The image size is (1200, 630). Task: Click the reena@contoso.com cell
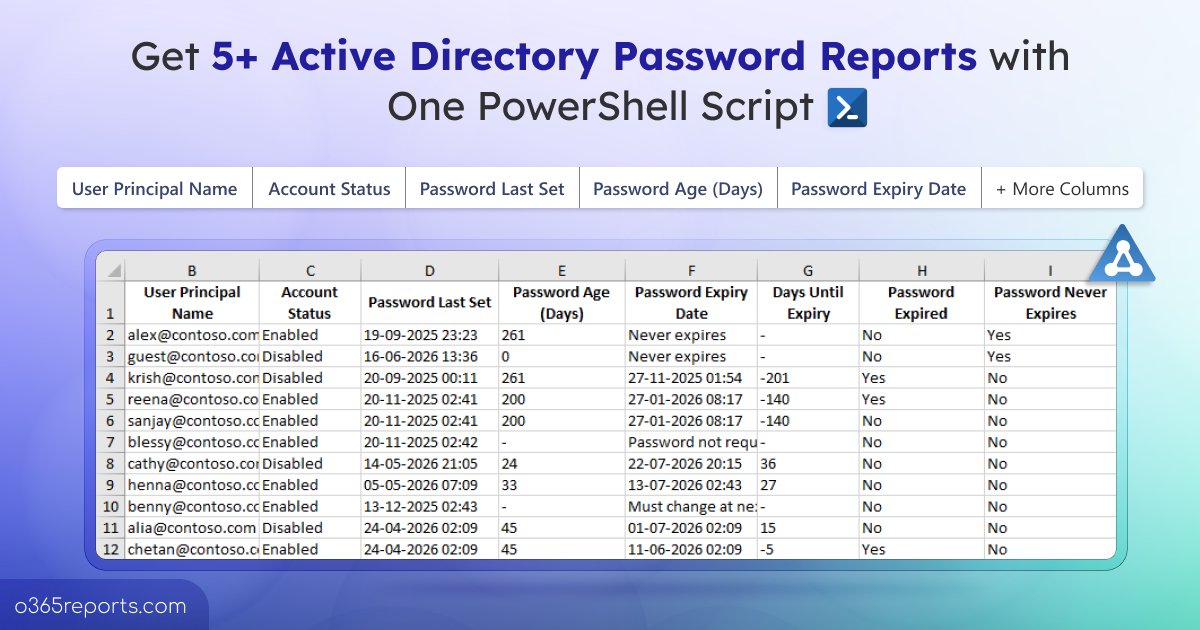[x=192, y=399]
